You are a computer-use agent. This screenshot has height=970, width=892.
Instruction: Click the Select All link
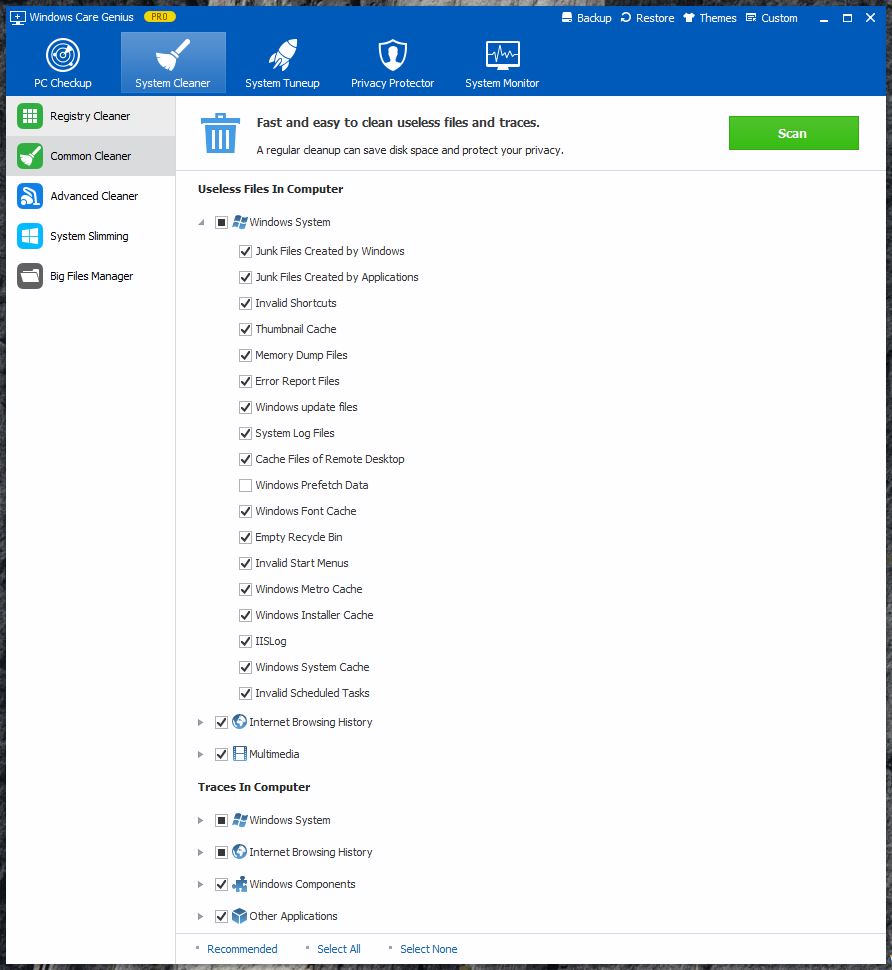pos(338,949)
